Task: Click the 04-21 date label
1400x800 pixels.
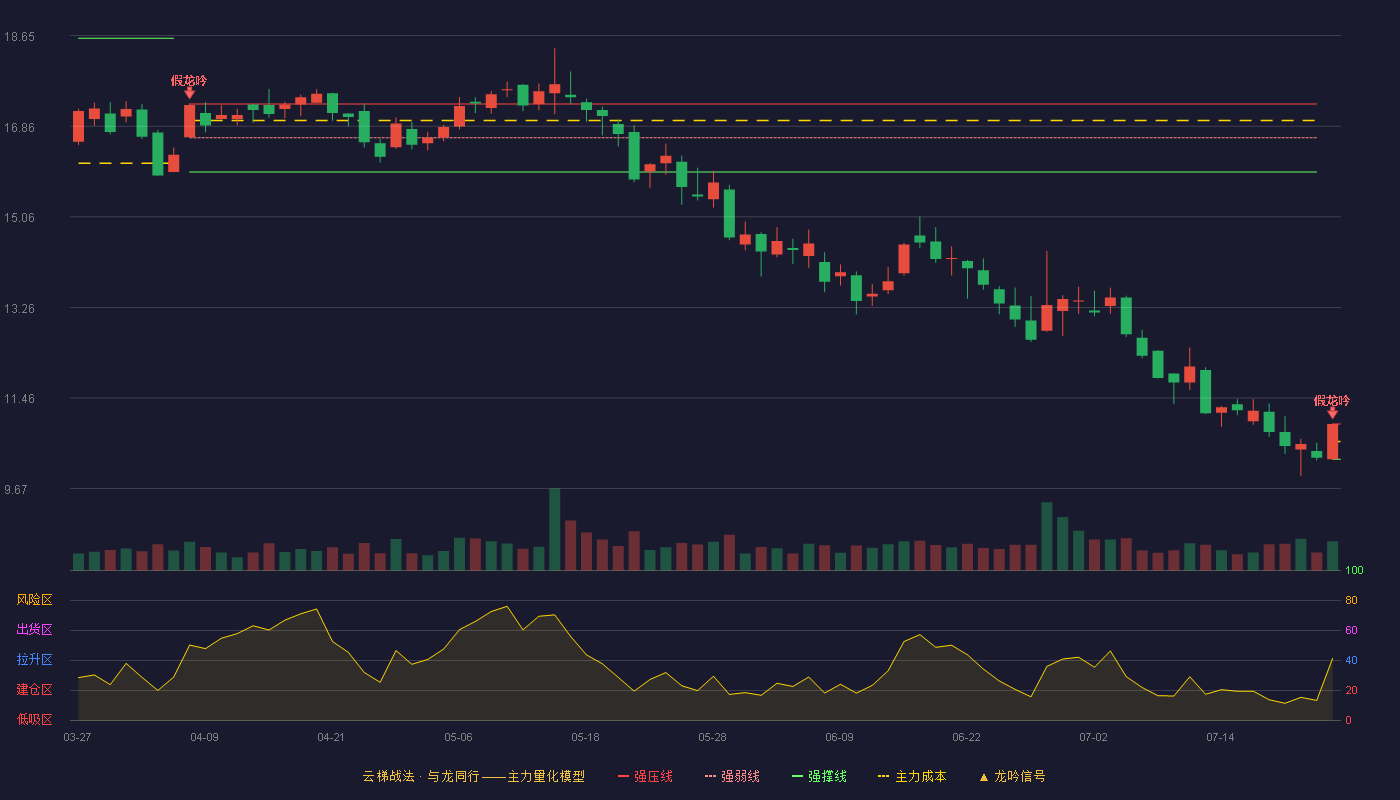Action: coord(331,737)
